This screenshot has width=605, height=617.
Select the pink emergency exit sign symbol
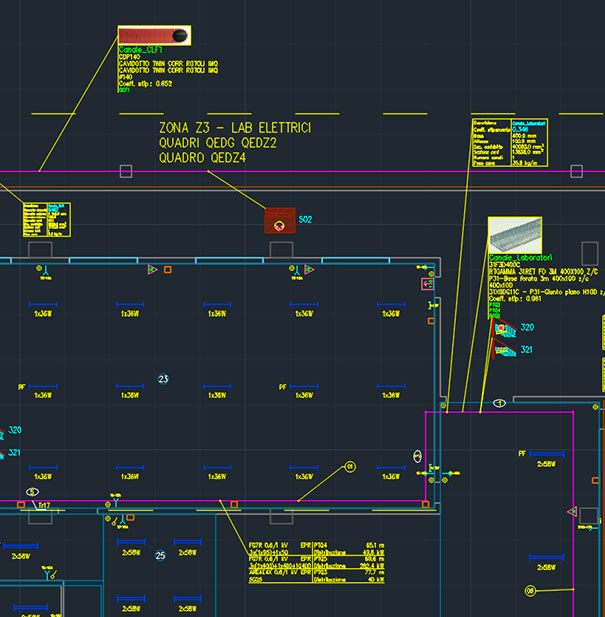[428, 284]
